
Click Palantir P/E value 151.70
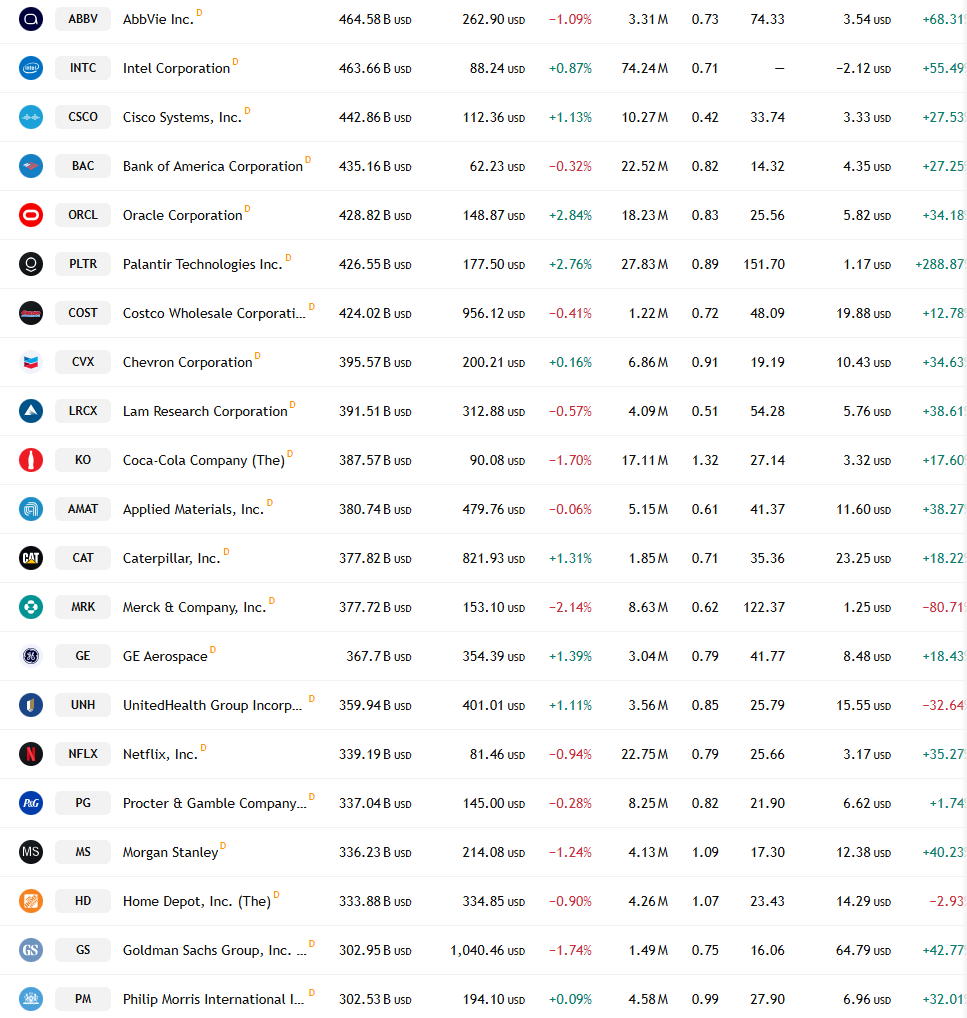click(x=764, y=264)
